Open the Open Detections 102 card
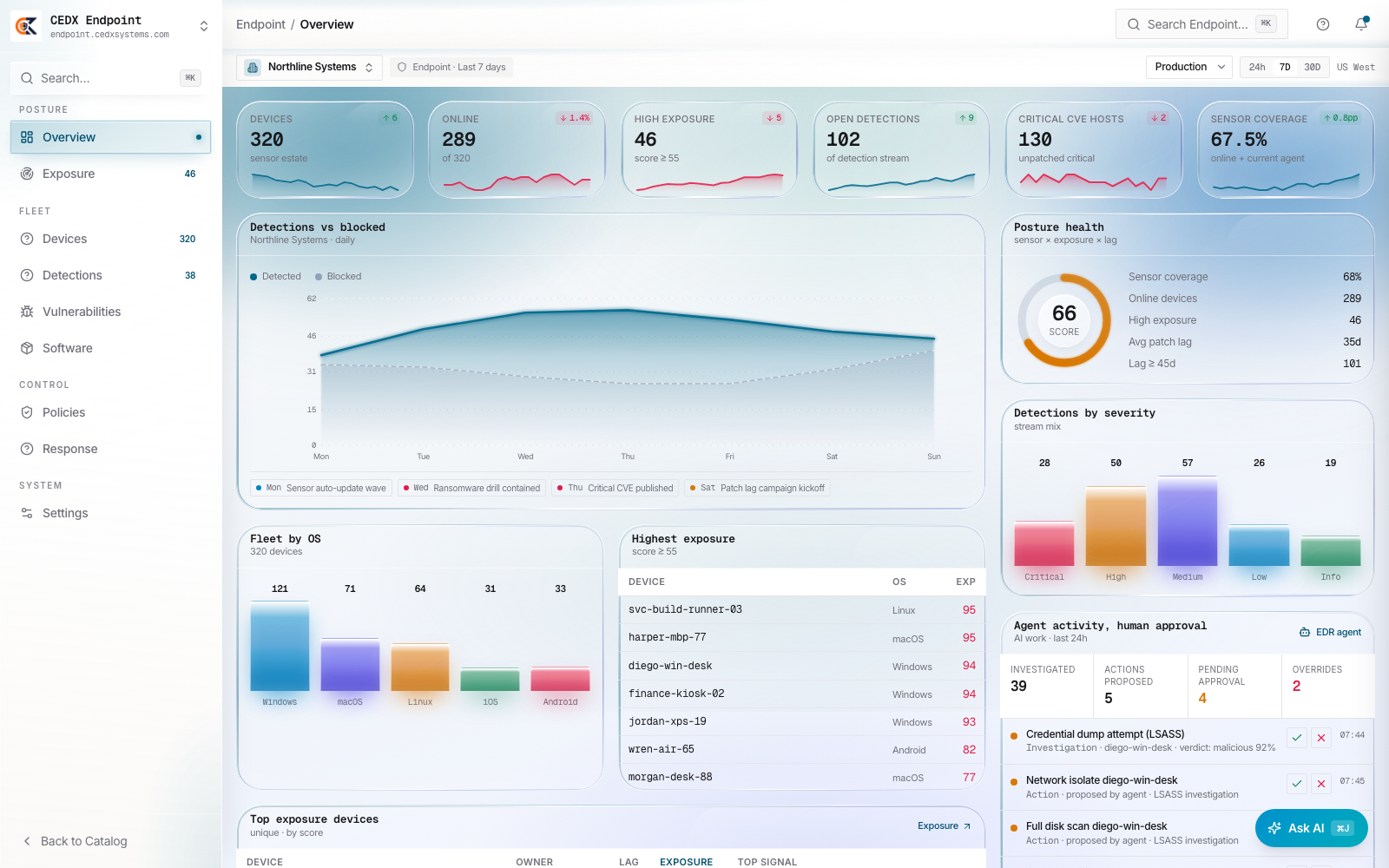 click(901, 150)
